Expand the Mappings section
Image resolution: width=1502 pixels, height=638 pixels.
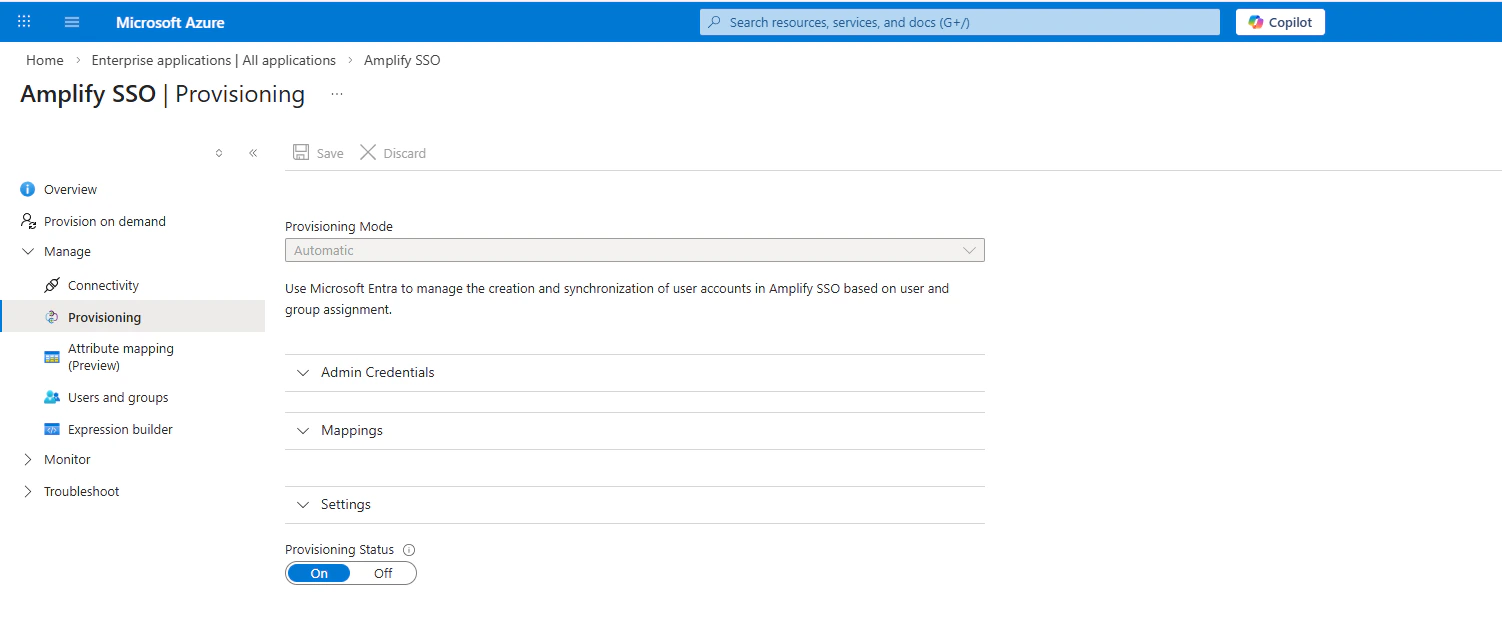[635, 430]
